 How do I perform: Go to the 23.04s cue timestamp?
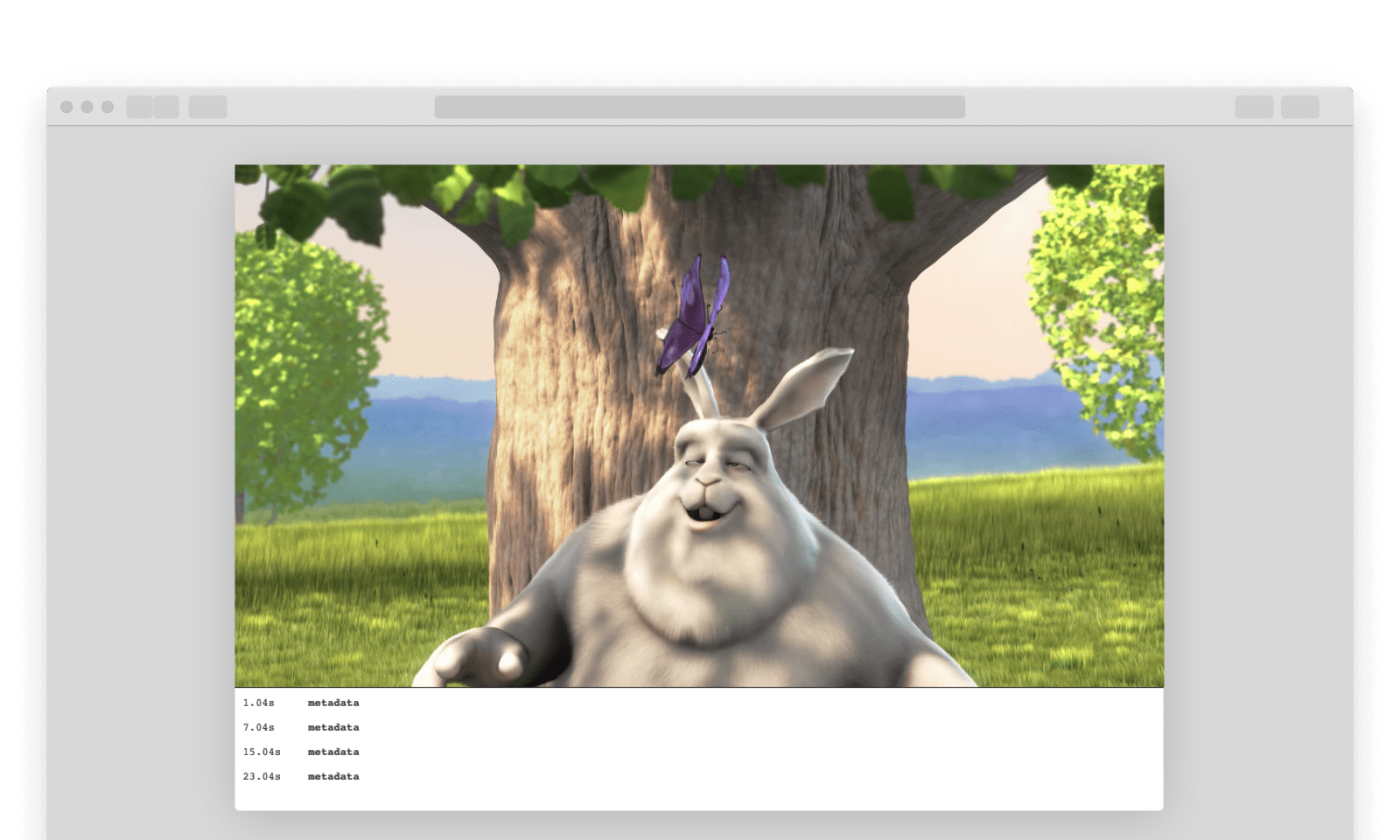pos(262,776)
